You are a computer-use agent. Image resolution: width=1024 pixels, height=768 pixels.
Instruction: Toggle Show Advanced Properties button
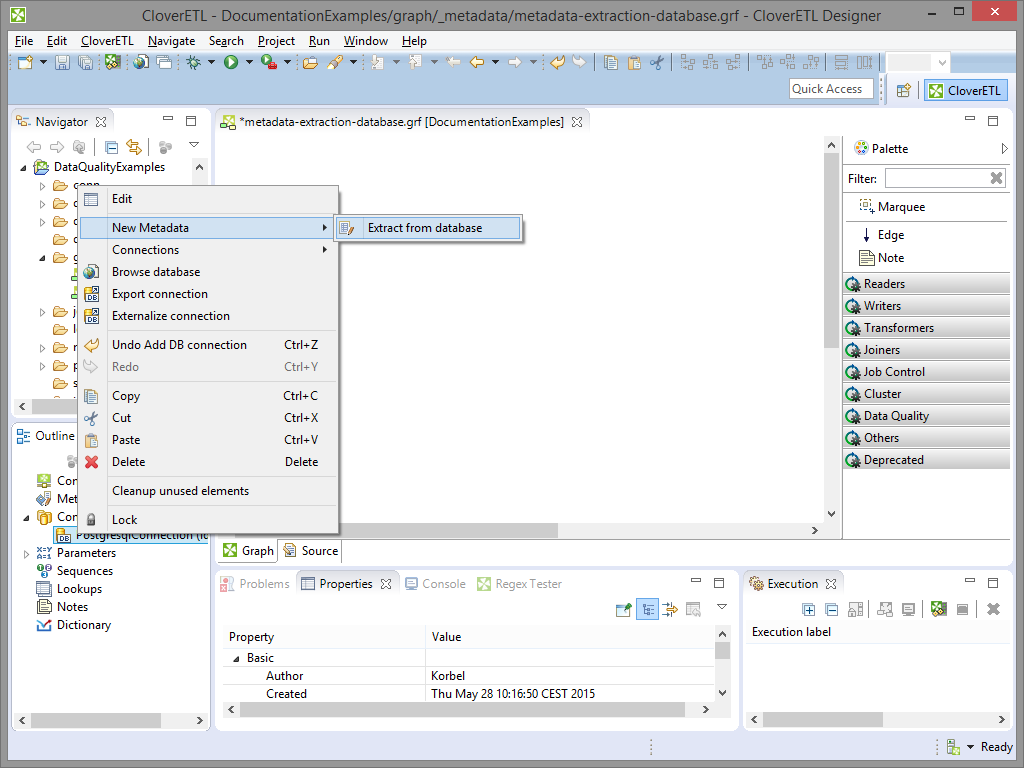point(670,609)
